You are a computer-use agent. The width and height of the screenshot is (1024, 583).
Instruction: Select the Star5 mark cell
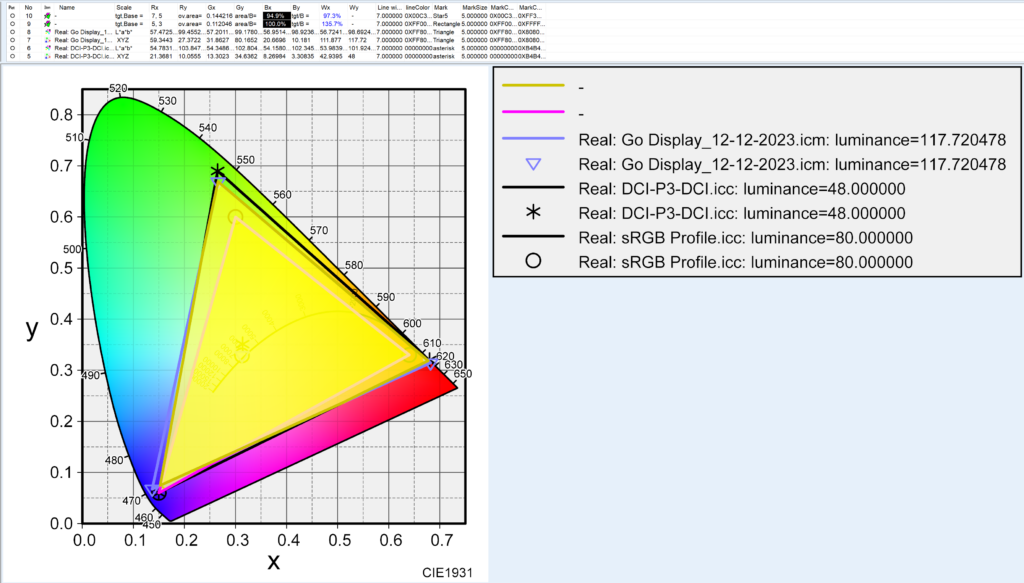point(441,16)
